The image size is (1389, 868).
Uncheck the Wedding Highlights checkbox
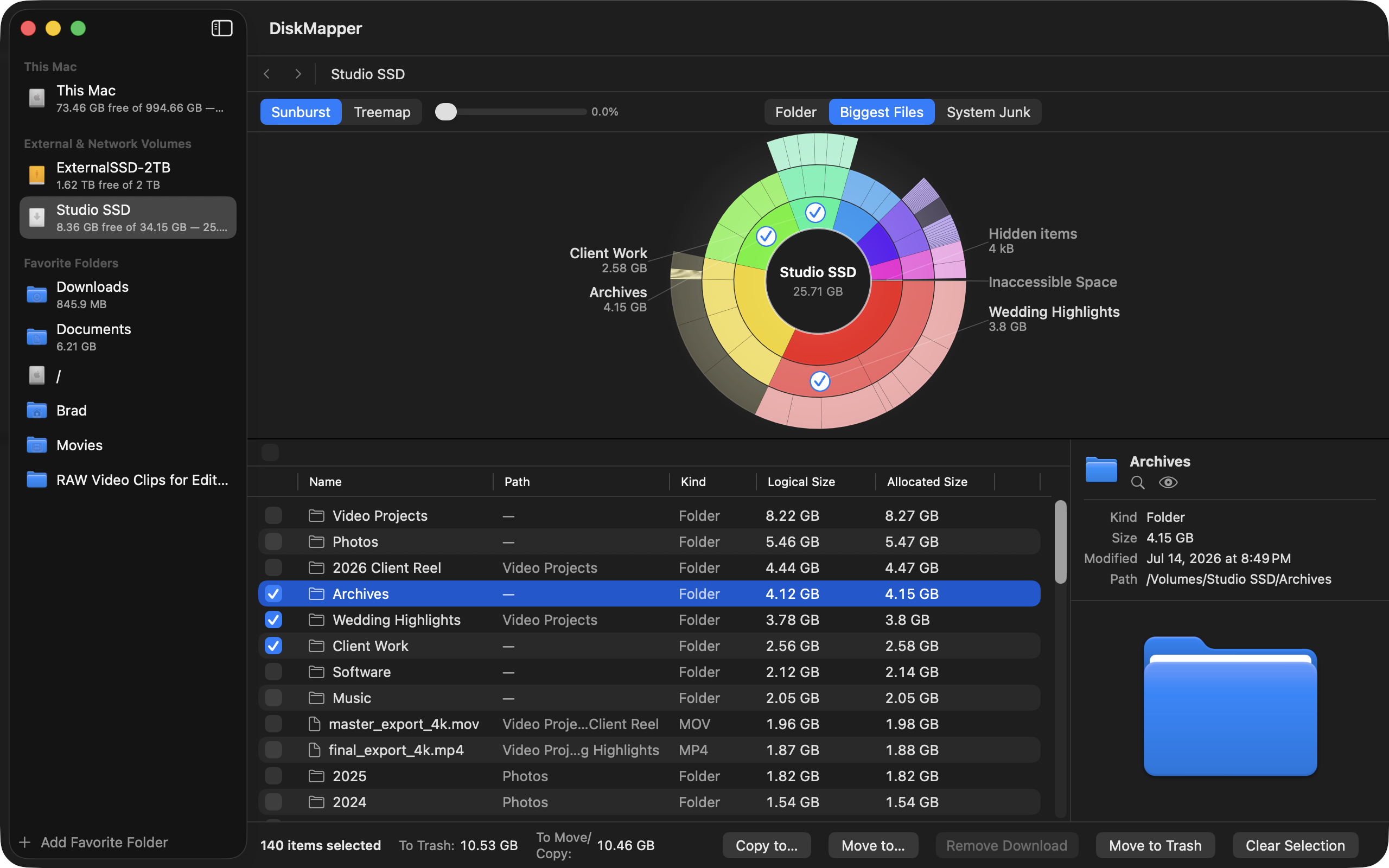pyautogui.click(x=273, y=620)
